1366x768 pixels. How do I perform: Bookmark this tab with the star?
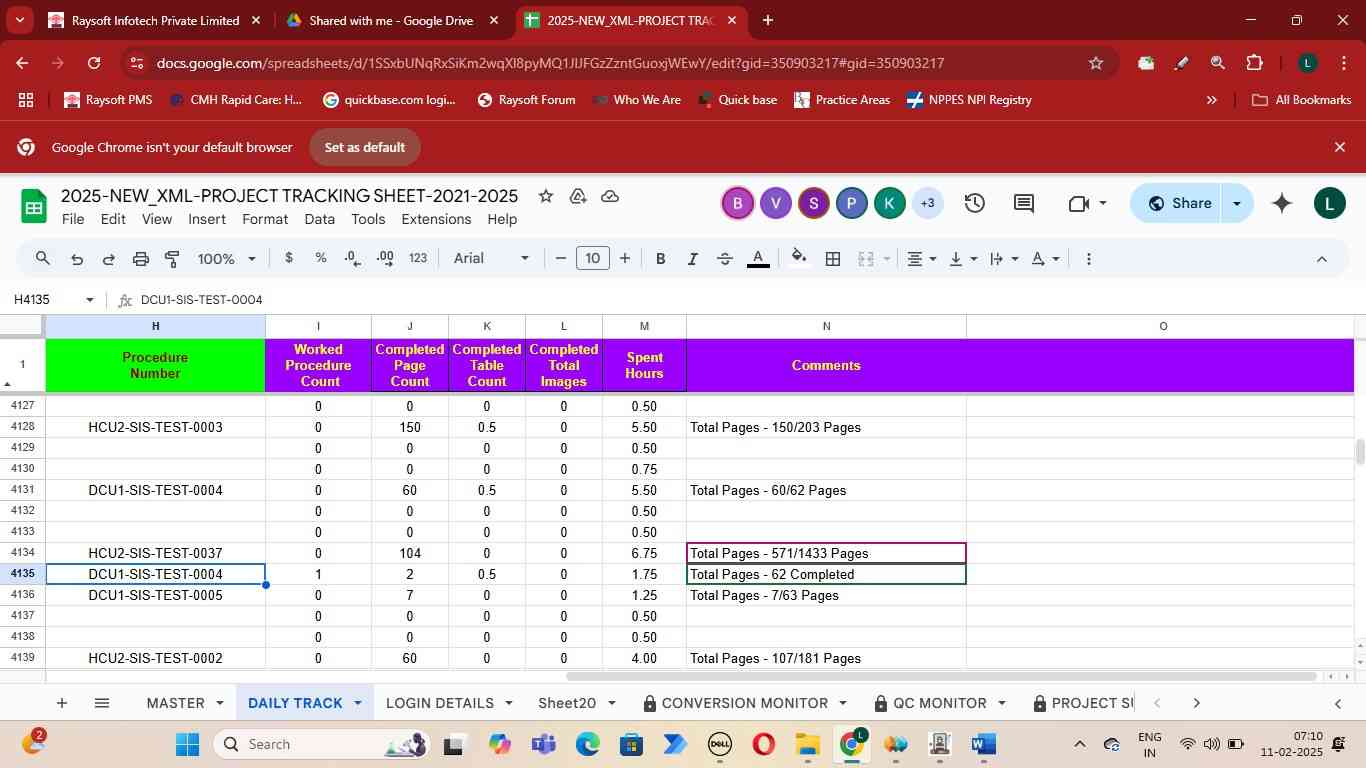[1096, 63]
